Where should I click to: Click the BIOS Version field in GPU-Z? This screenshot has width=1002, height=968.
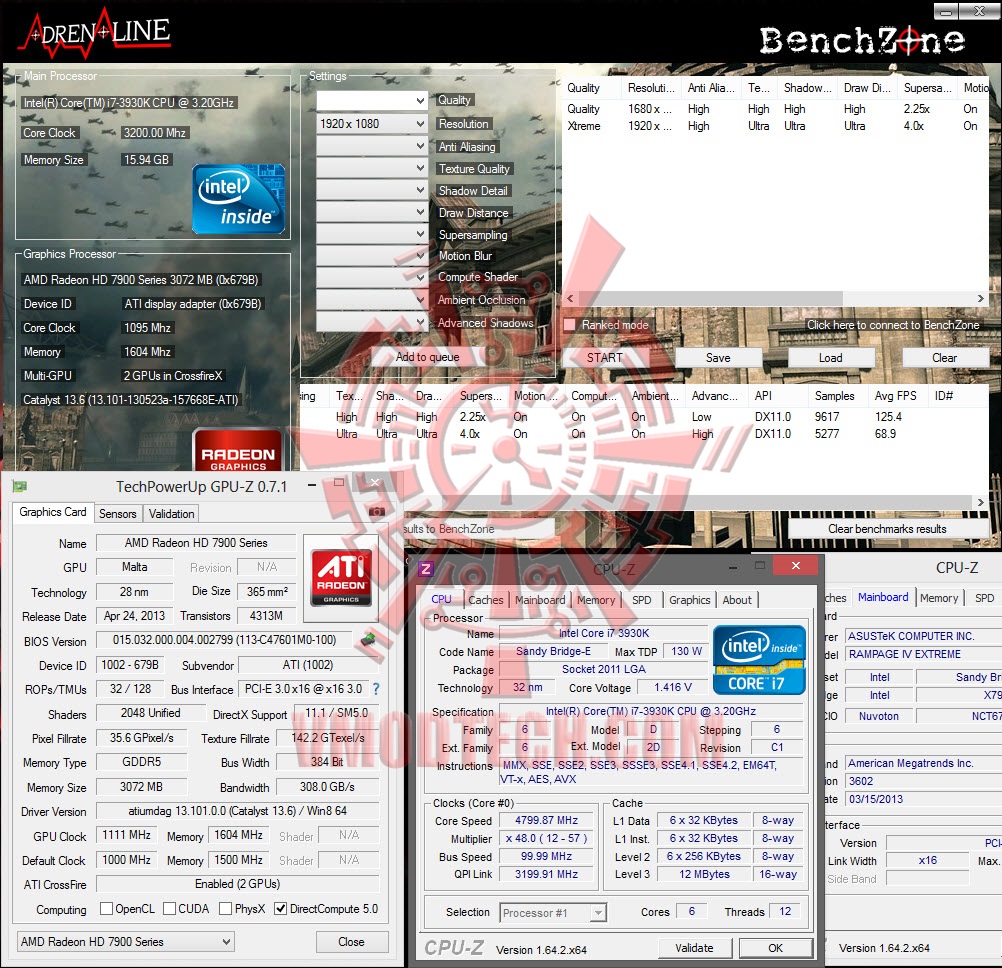pos(224,640)
